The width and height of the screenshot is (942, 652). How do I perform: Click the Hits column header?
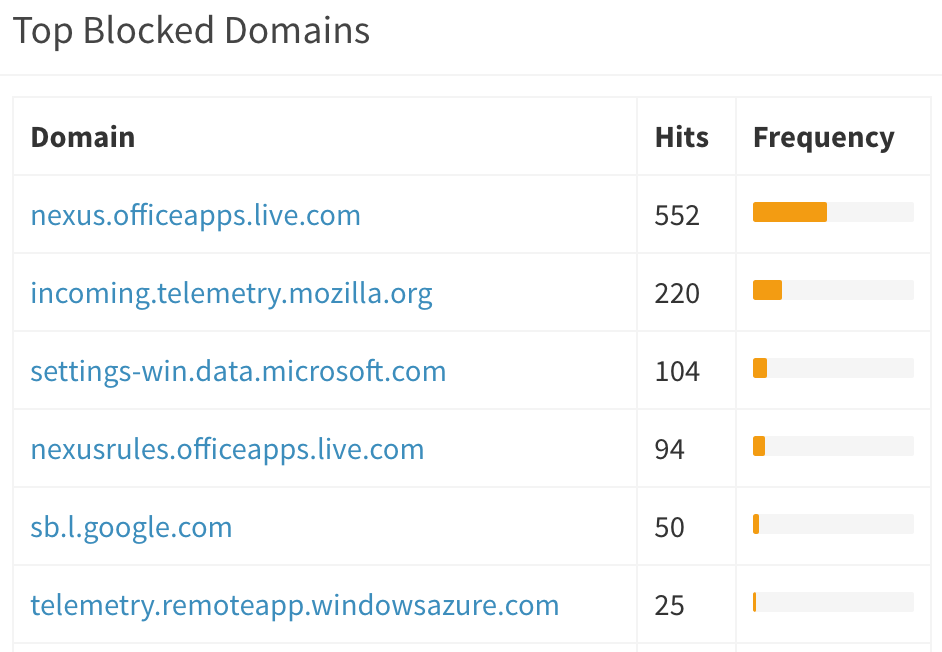[x=681, y=137]
